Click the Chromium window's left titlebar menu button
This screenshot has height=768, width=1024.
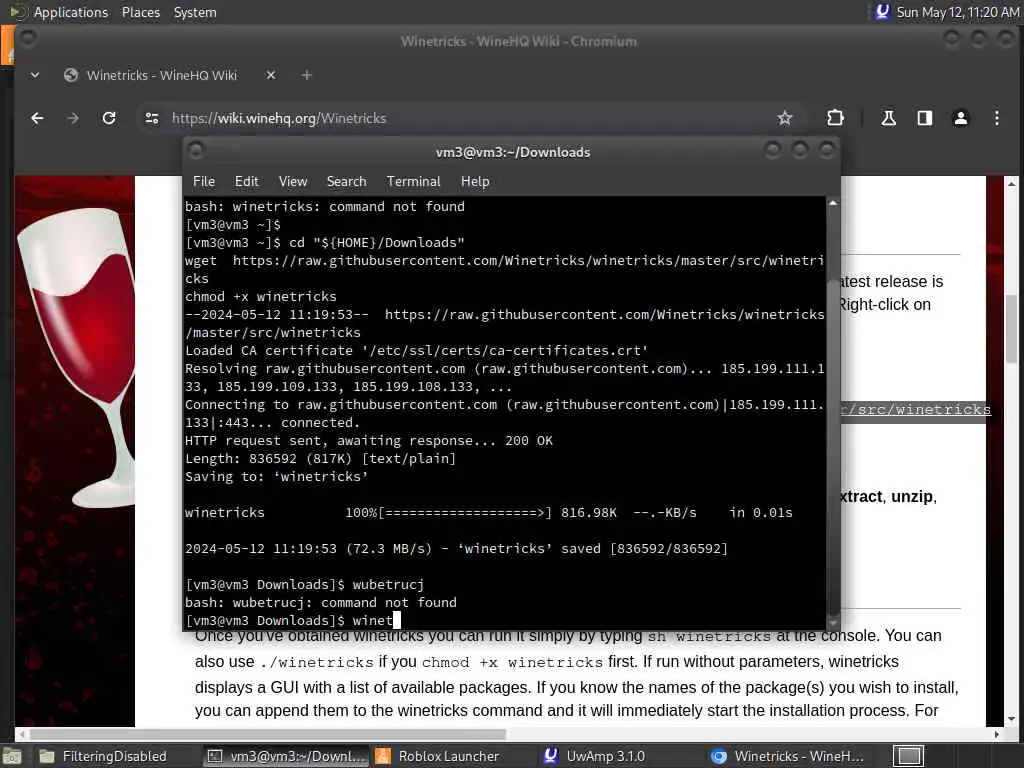coord(27,39)
